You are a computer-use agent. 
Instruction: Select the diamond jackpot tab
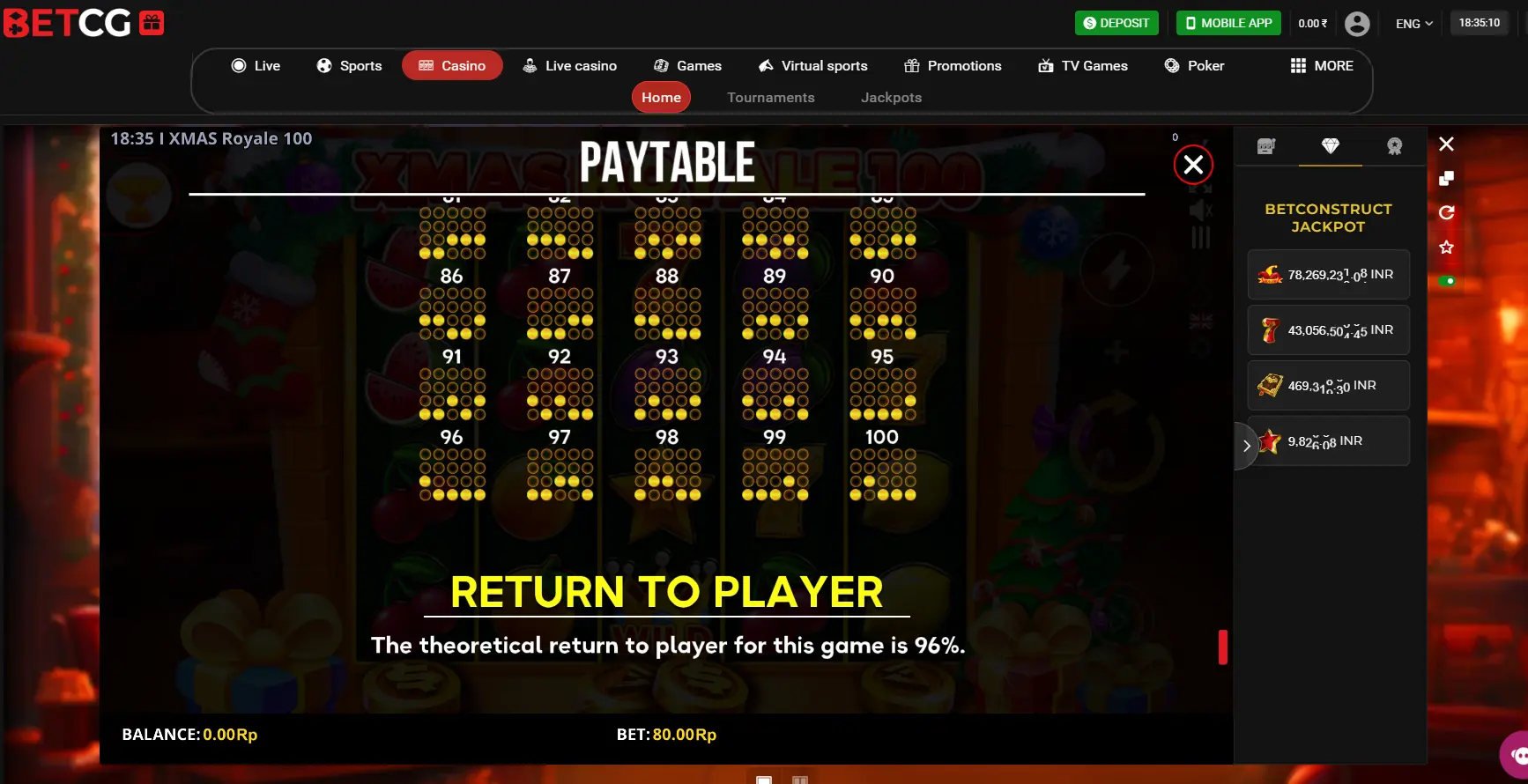1331,146
